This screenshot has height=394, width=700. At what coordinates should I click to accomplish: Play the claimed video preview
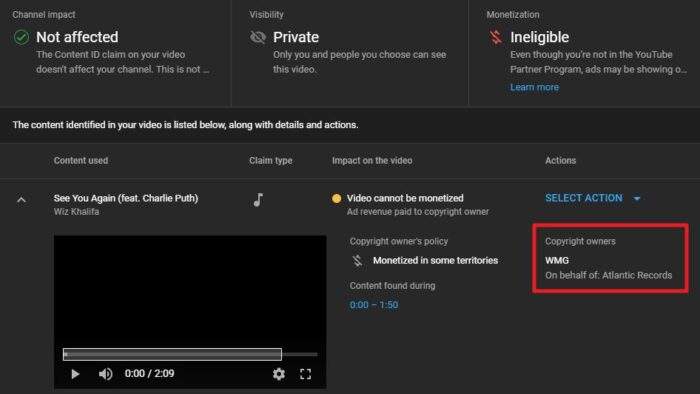pos(75,374)
